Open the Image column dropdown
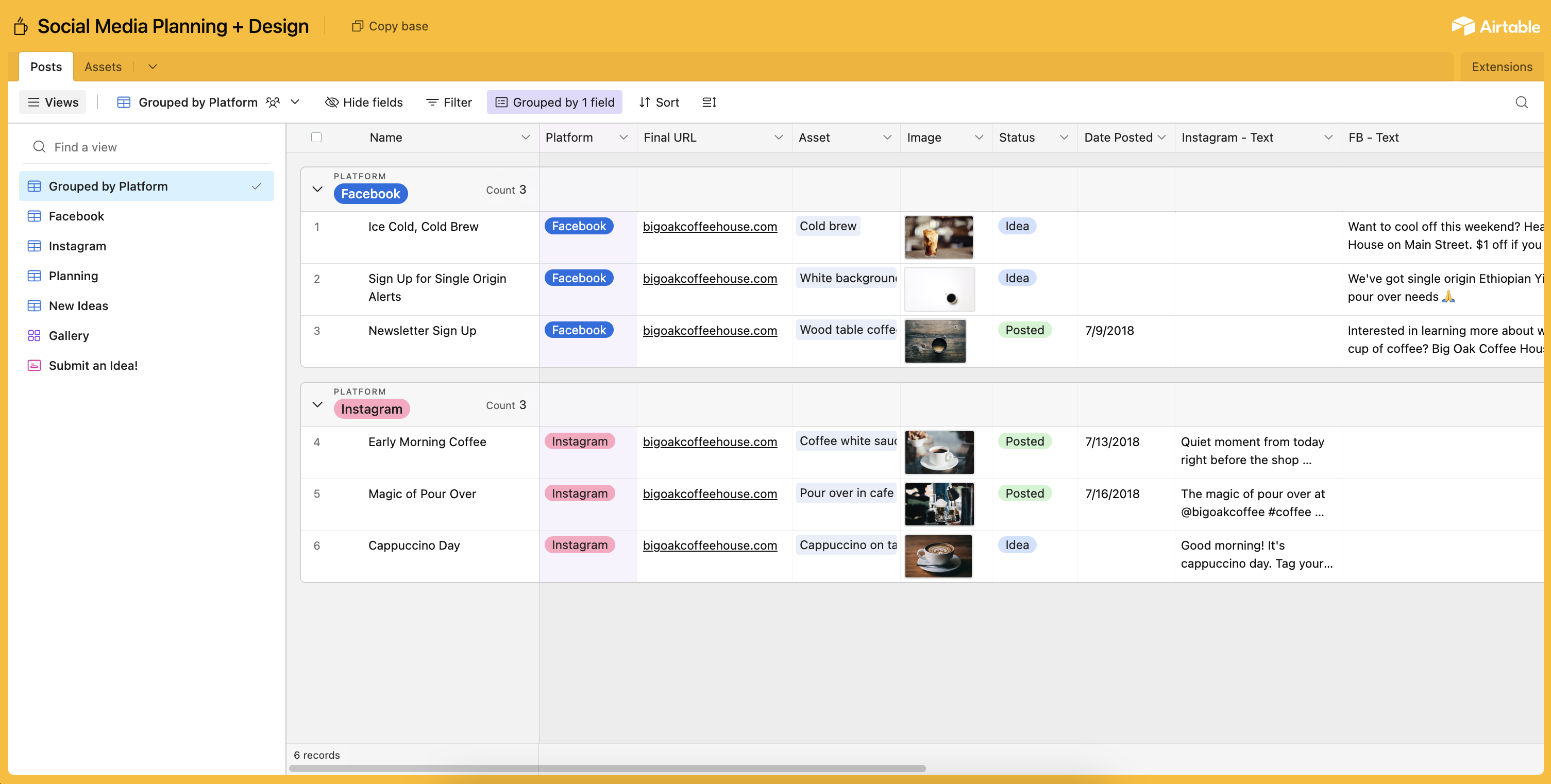Image resolution: width=1551 pixels, height=784 pixels. click(x=979, y=137)
